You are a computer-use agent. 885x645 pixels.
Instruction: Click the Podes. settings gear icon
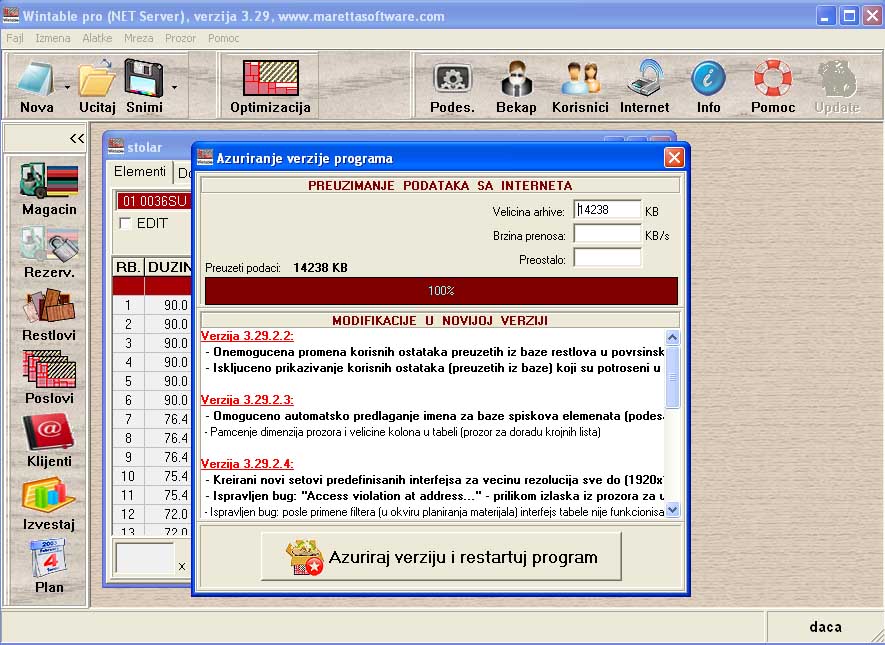tap(452, 85)
